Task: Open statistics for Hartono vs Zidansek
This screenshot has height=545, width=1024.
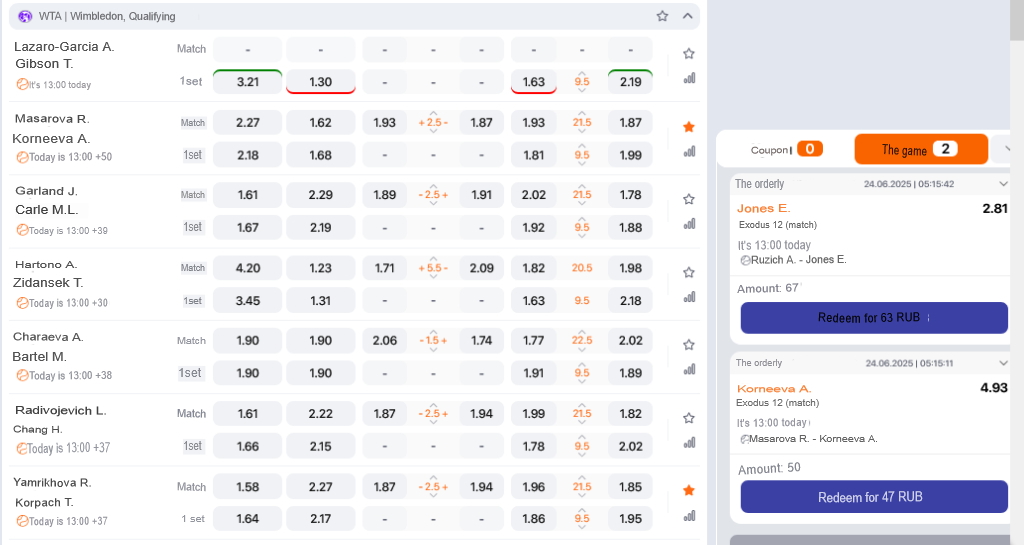Action: click(x=689, y=297)
